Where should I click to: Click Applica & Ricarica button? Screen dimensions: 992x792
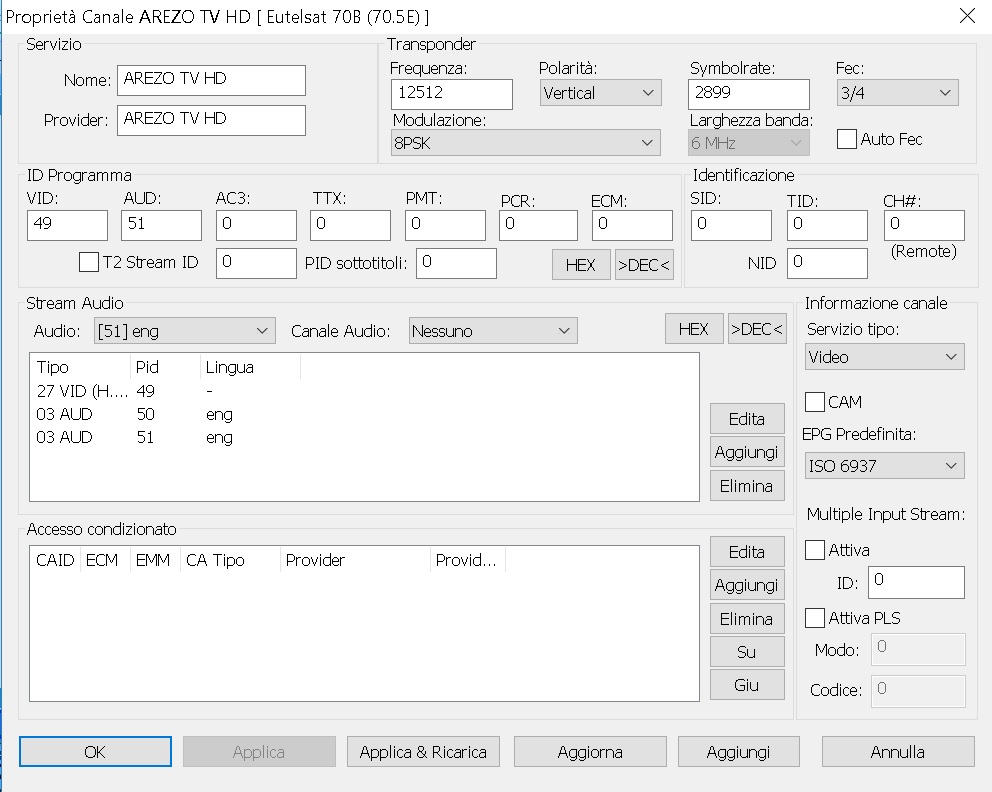pos(423,752)
